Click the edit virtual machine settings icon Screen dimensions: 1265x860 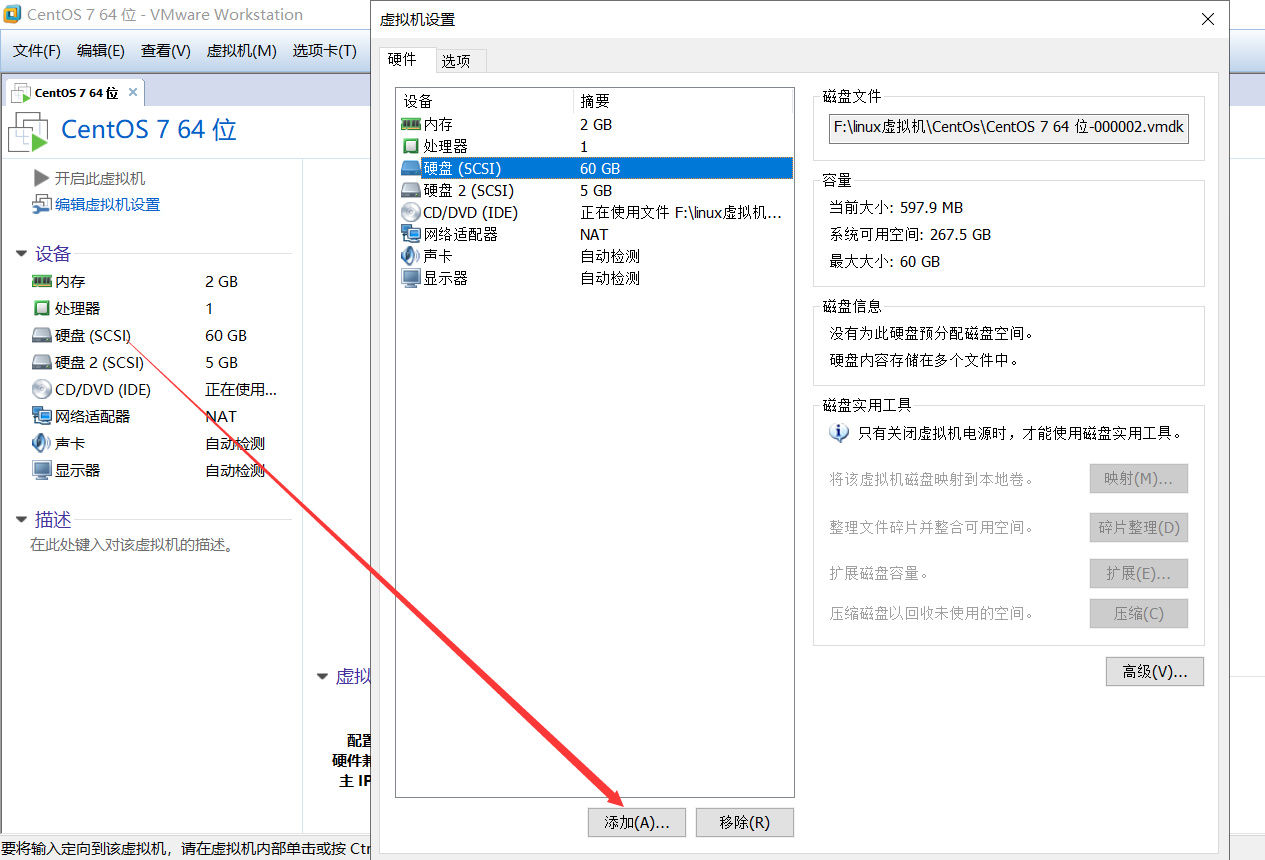(41, 205)
